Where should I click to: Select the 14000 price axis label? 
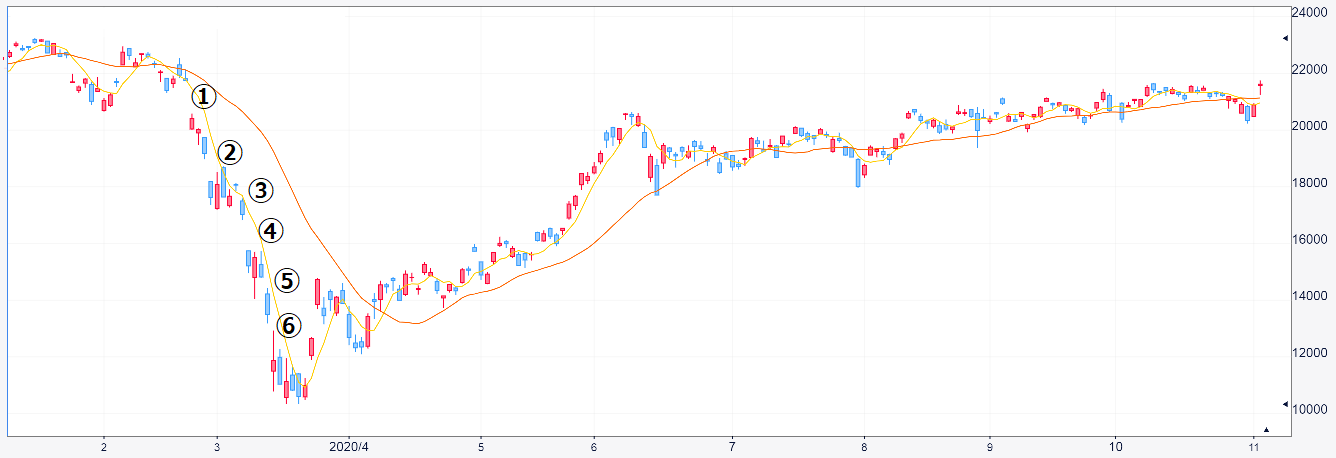coord(1312,297)
